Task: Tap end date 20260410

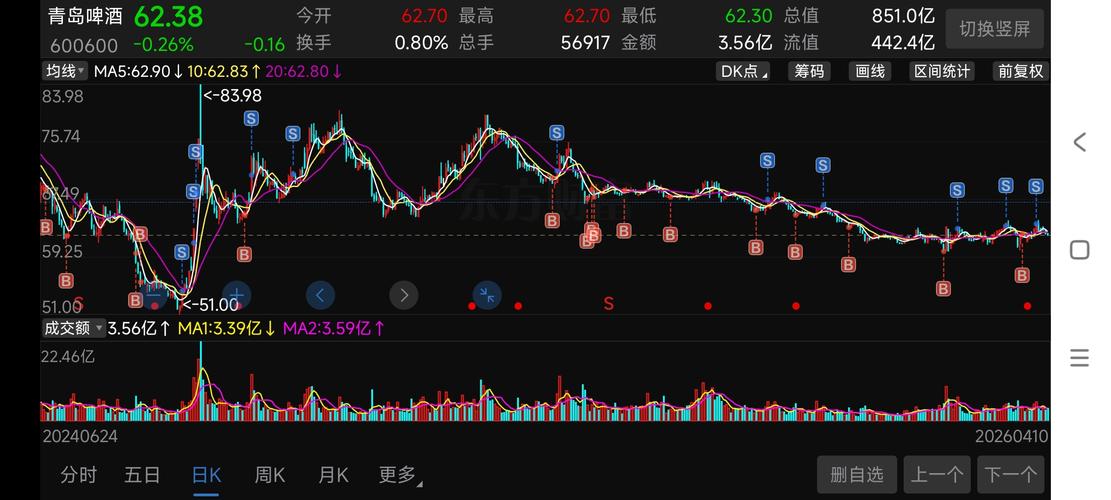Action: pos(1012,436)
